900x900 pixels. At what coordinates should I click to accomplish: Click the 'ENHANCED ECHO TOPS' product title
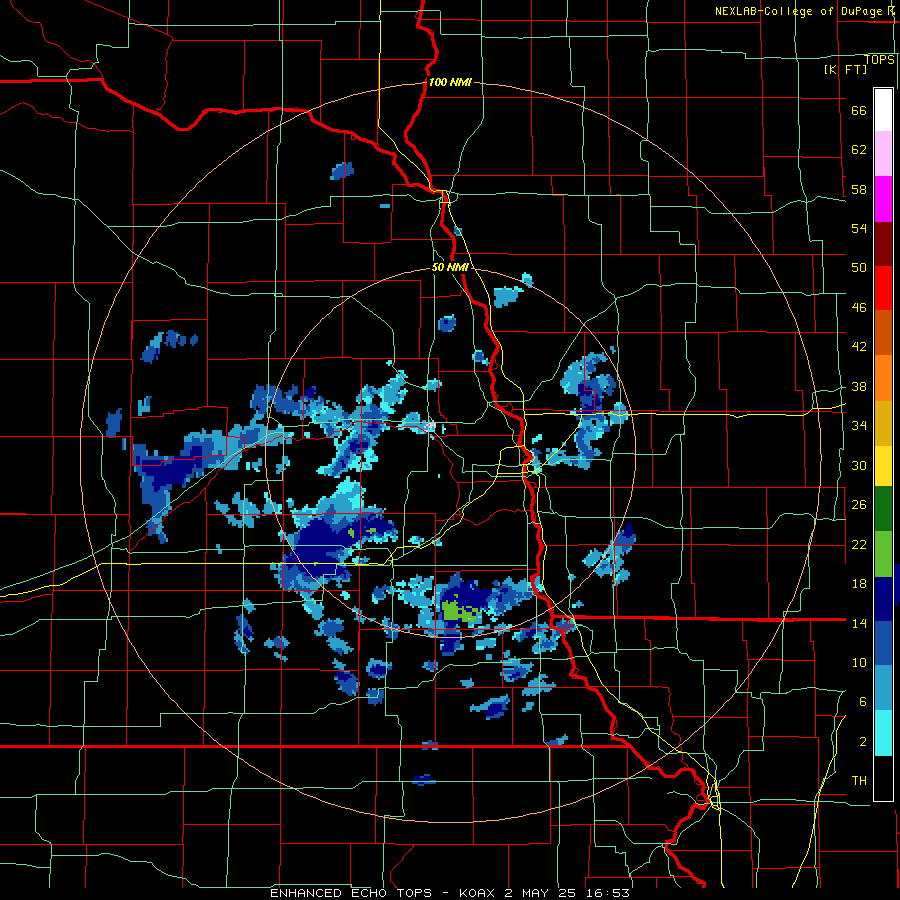click(x=351, y=893)
